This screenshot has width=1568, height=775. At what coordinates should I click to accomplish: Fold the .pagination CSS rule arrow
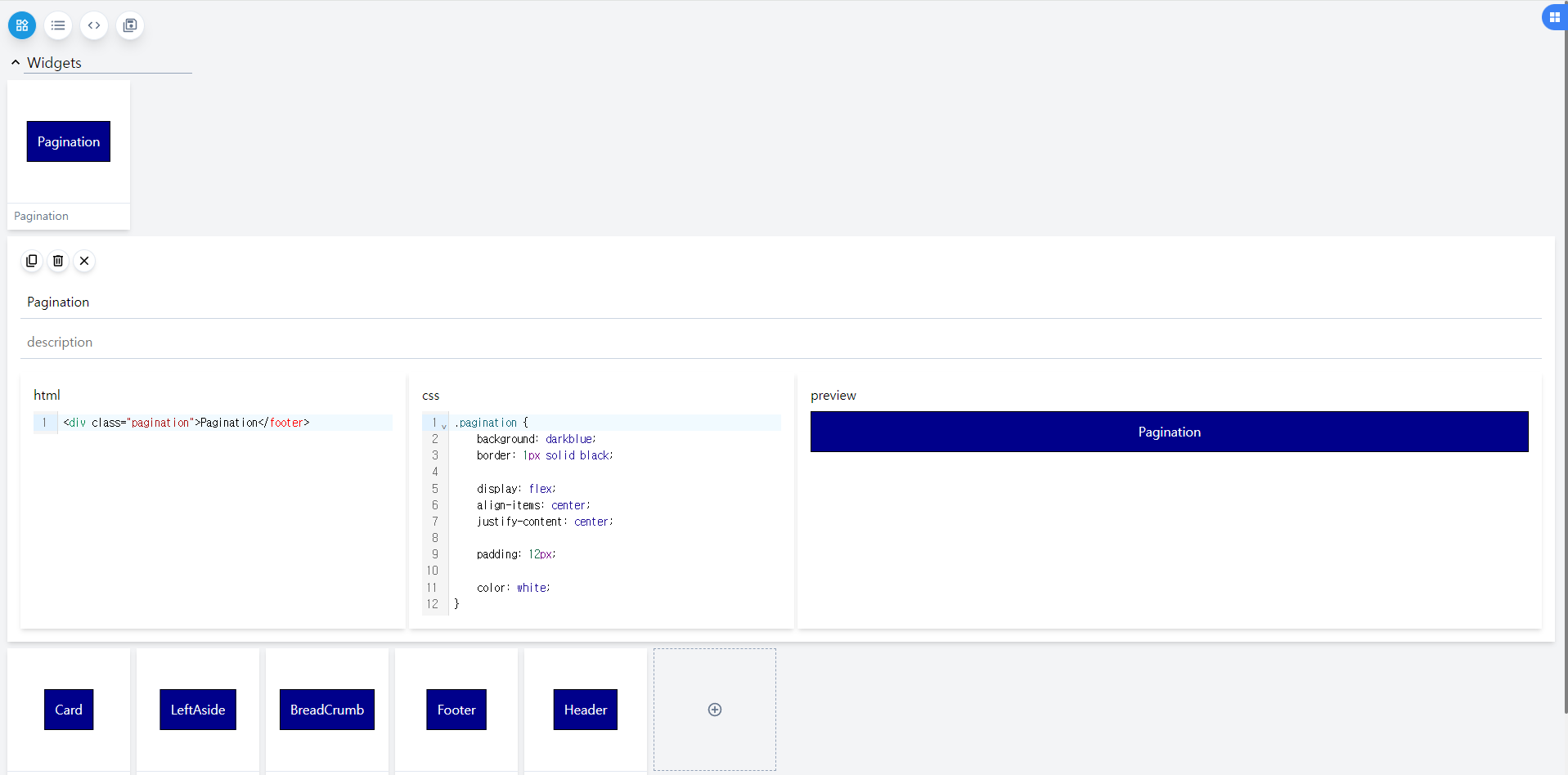(444, 425)
